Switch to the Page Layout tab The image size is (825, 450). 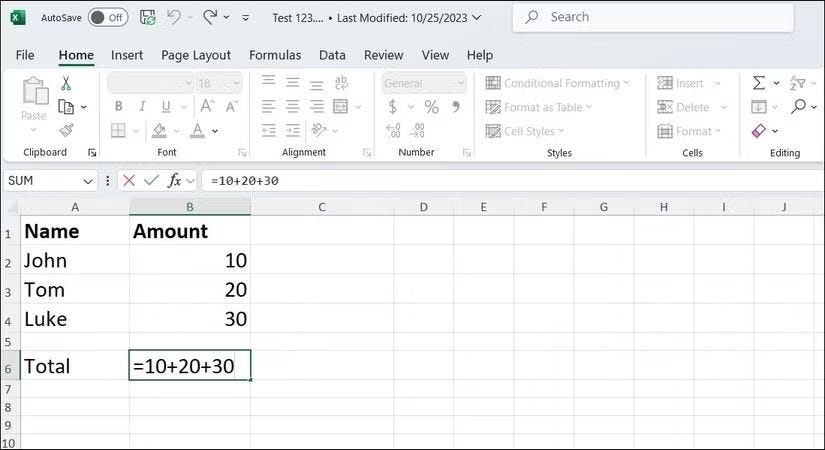point(196,55)
